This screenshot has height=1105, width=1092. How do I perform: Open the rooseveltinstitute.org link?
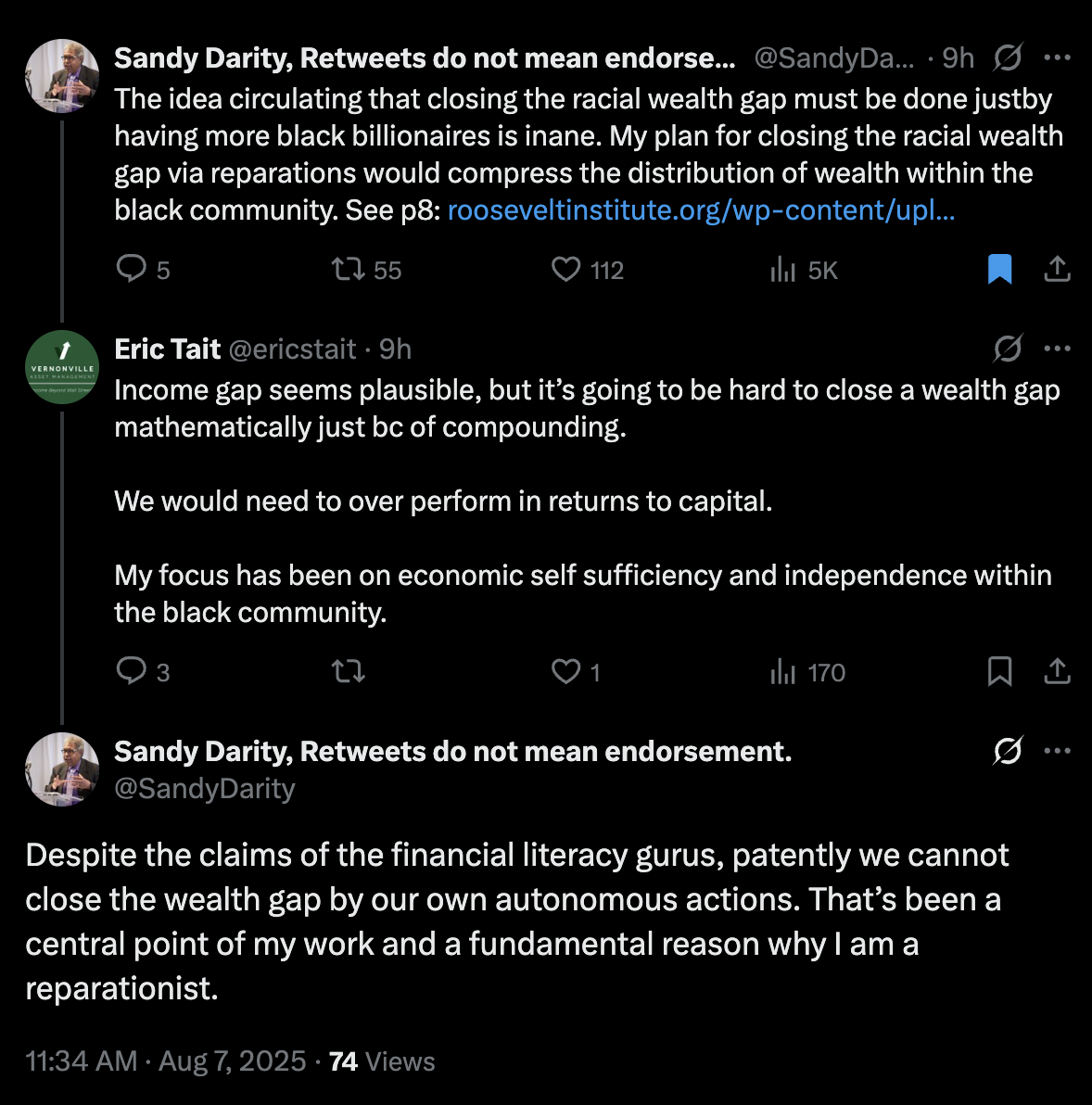pyautogui.click(x=701, y=210)
